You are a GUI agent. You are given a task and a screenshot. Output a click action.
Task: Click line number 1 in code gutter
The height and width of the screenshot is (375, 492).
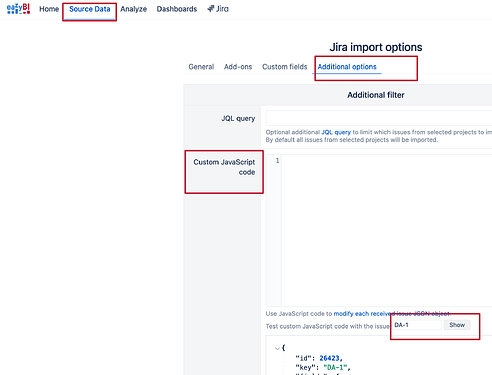coord(277,161)
